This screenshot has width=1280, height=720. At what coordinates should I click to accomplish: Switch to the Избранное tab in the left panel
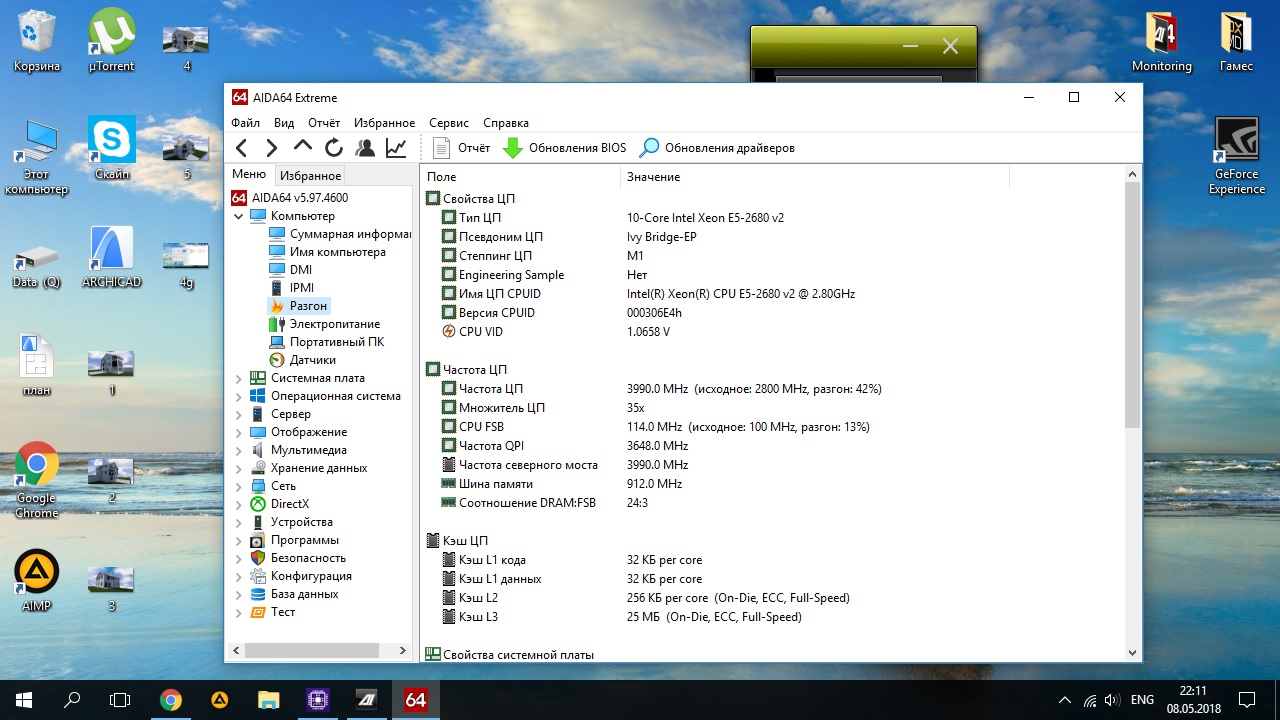coord(310,176)
